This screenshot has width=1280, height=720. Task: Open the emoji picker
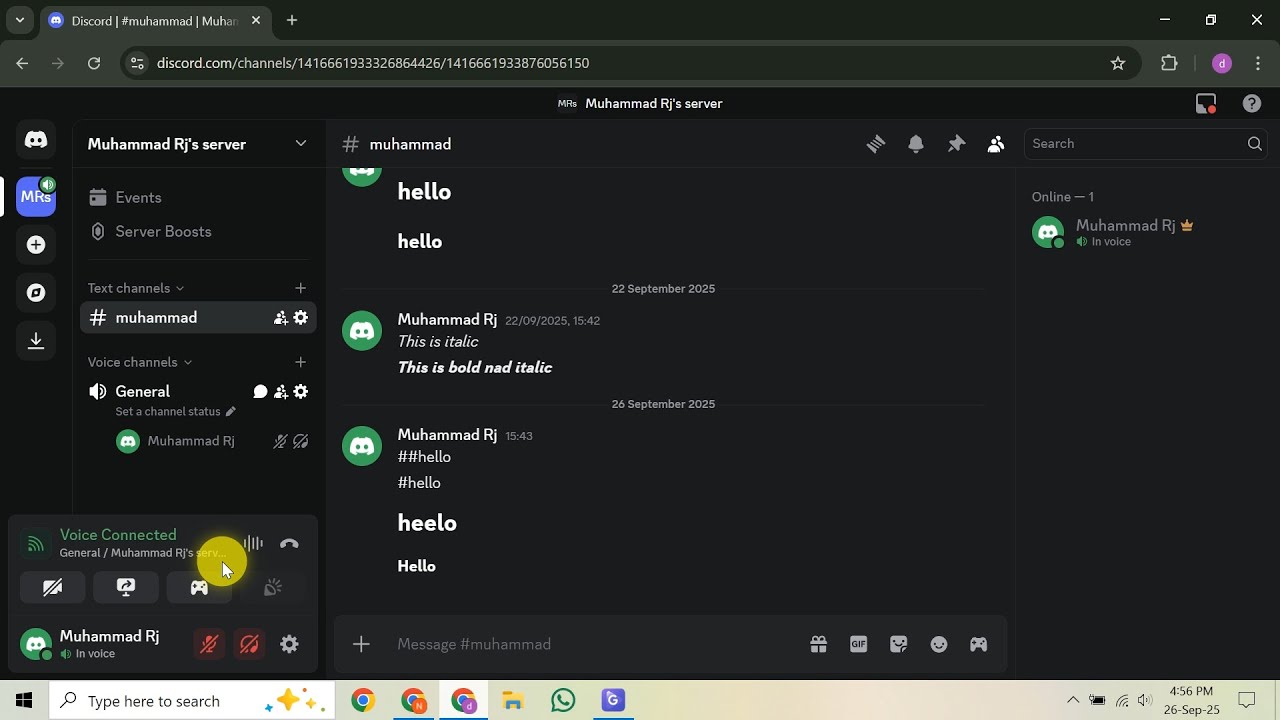click(938, 644)
